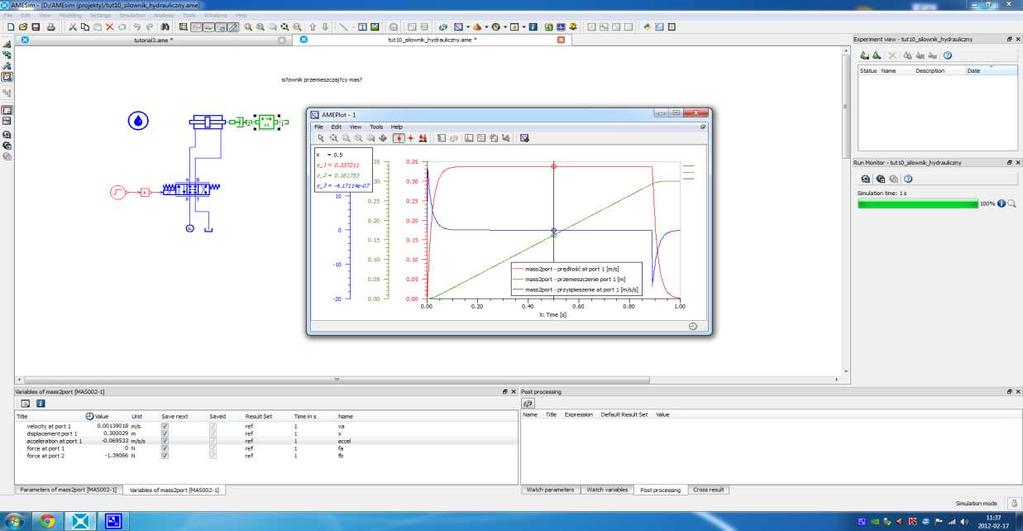
Task: Open Google Chrome from the taskbar
Action: [47, 521]
